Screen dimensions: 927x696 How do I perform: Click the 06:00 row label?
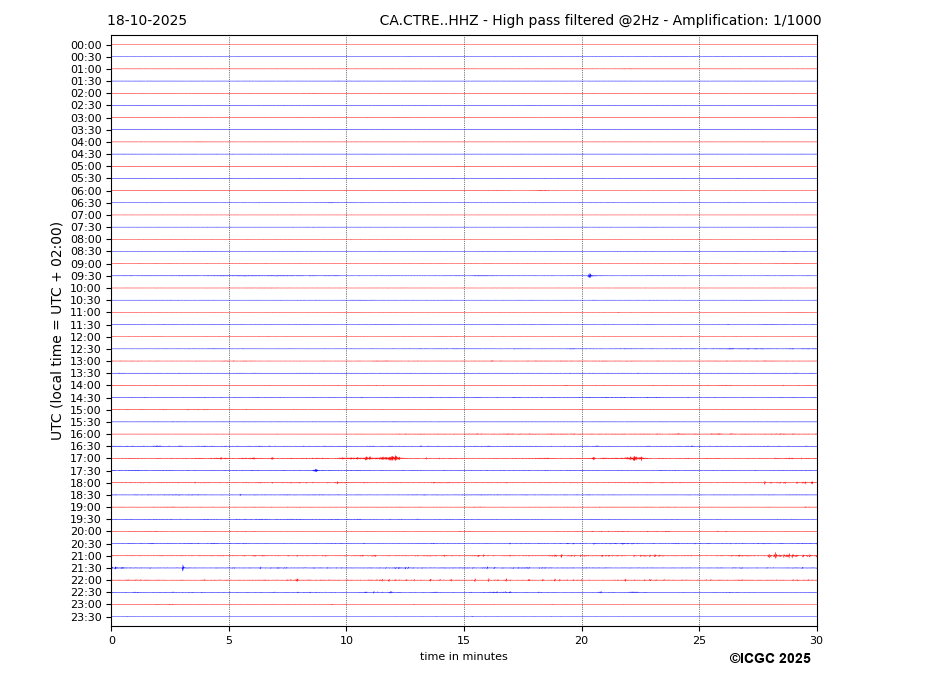[x=86, y=191]
